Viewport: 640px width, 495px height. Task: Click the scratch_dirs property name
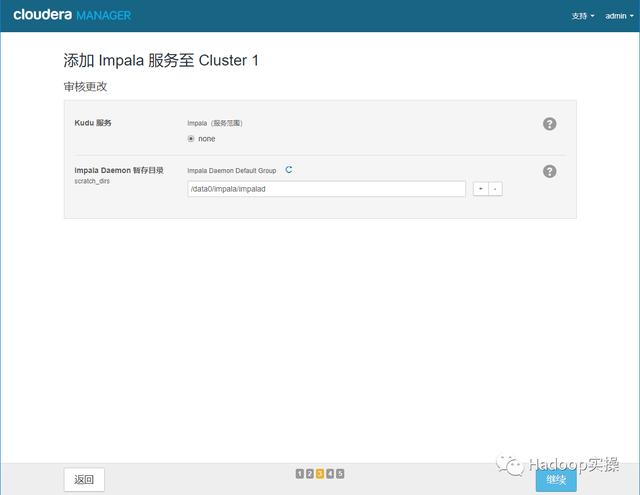tap(92, 181)
